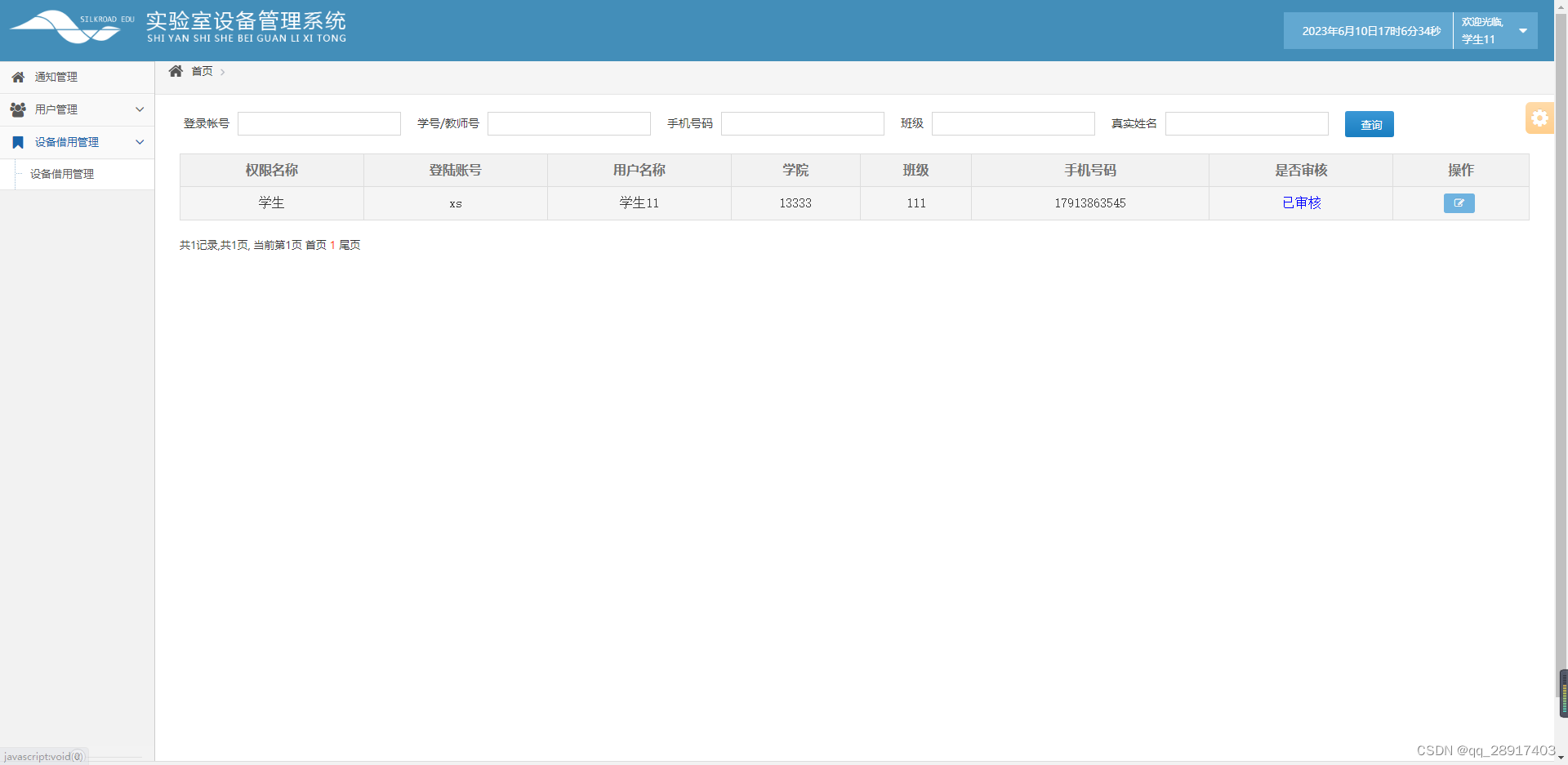
Task: Open the 用户管理 menu
Action: coord(77,109)
